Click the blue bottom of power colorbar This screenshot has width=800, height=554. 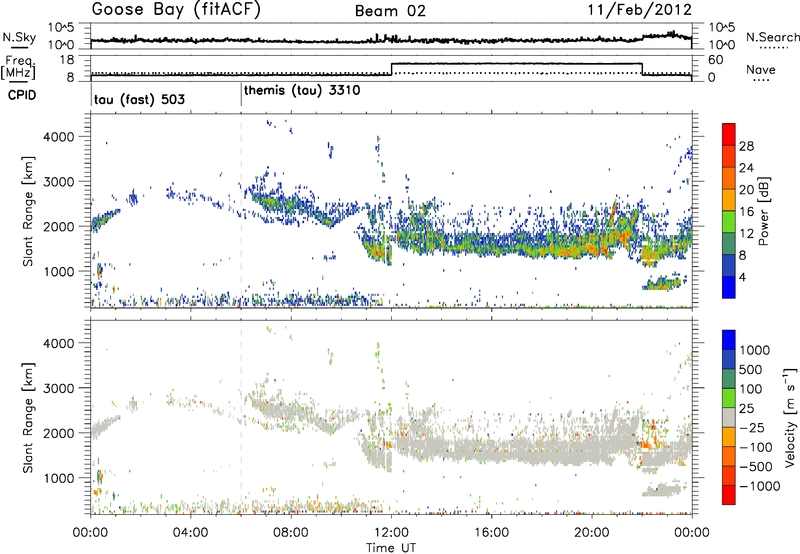coord(729,287)
